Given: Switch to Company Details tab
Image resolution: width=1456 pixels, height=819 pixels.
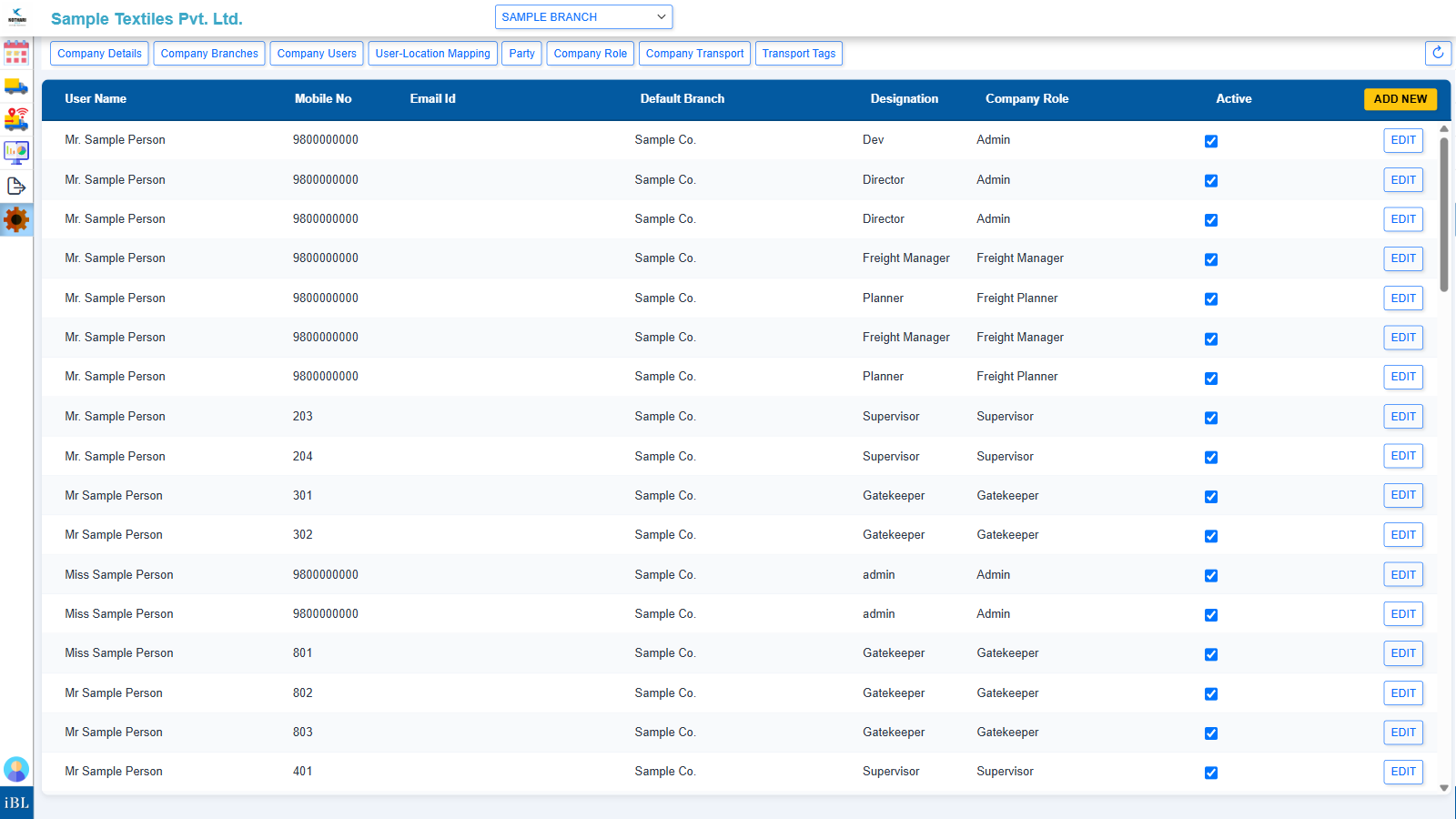Looking at the screenshot, I should 99,54.
